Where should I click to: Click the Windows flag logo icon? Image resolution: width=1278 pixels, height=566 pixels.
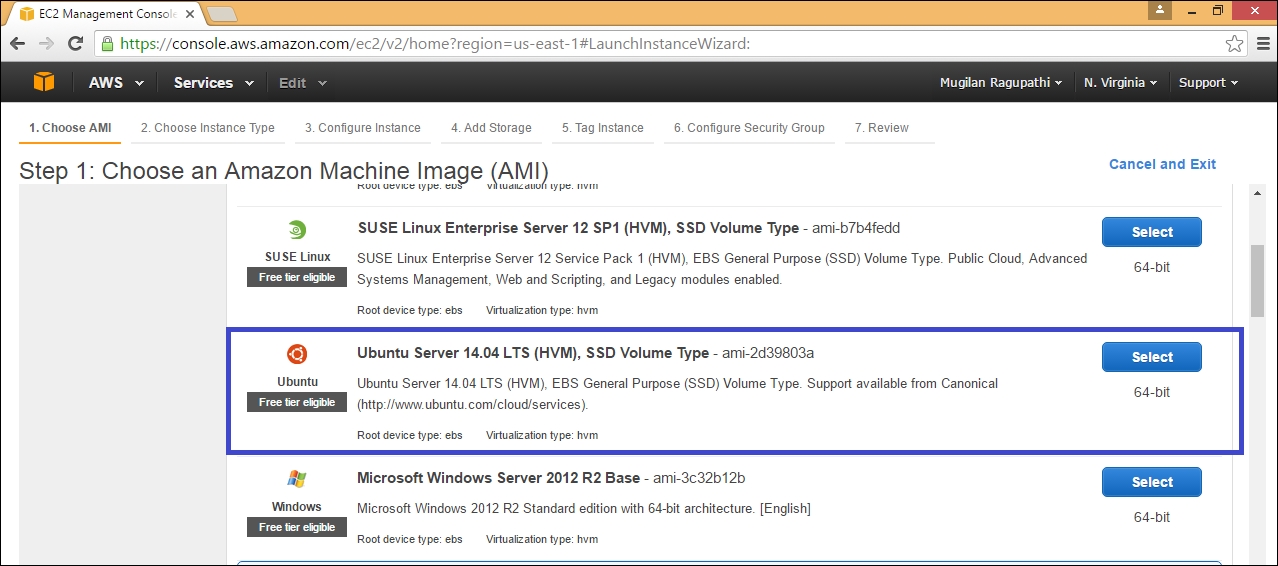pos(297,479)
